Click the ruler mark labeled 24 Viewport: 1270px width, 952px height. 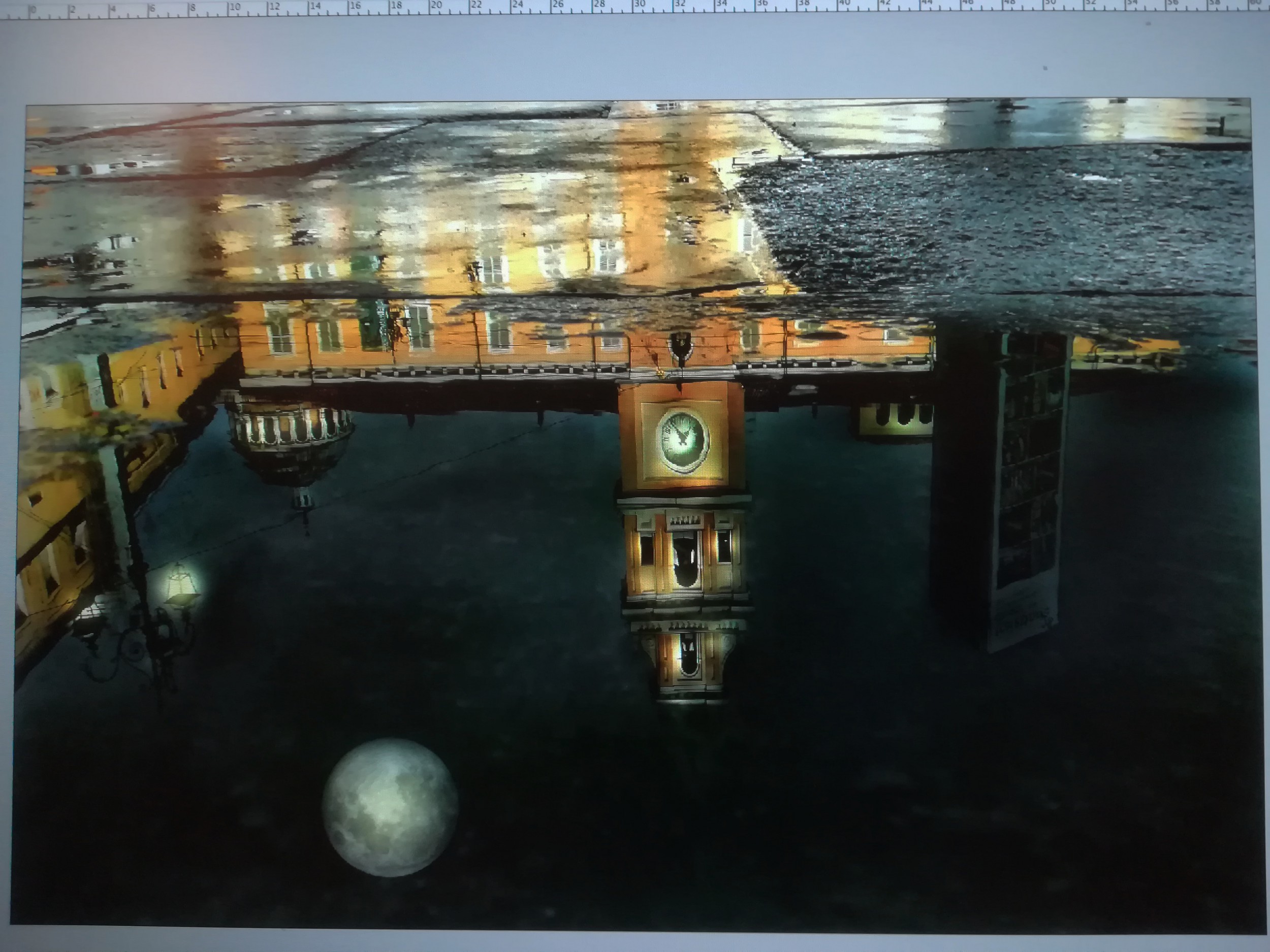517,5
